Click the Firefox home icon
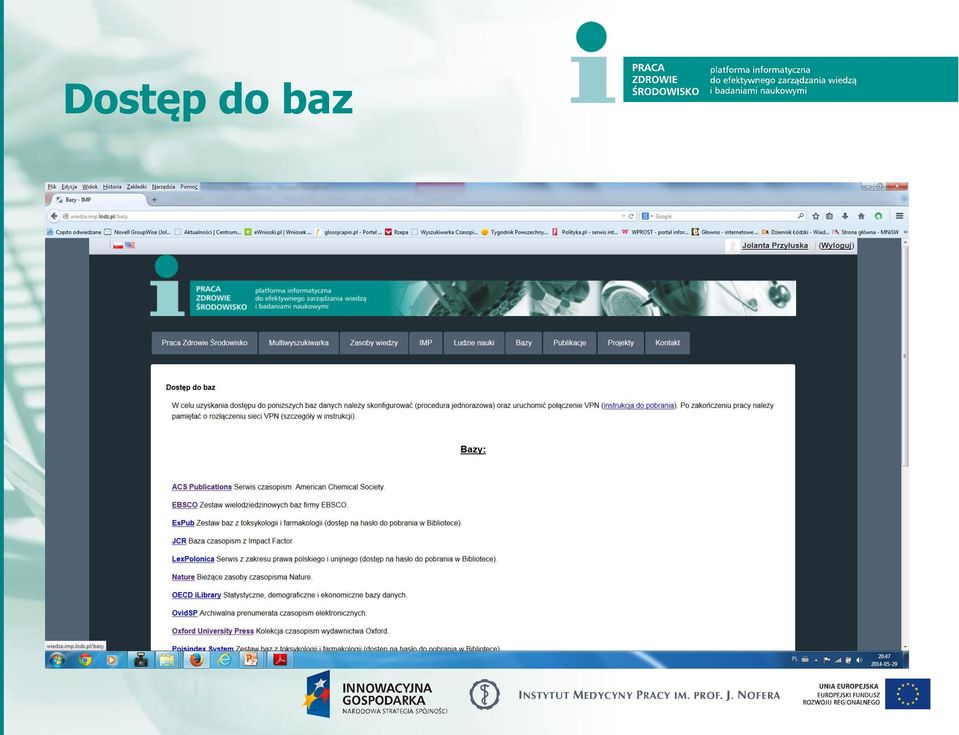The height and width of the screenshot is (735, 959). point(861,216)
